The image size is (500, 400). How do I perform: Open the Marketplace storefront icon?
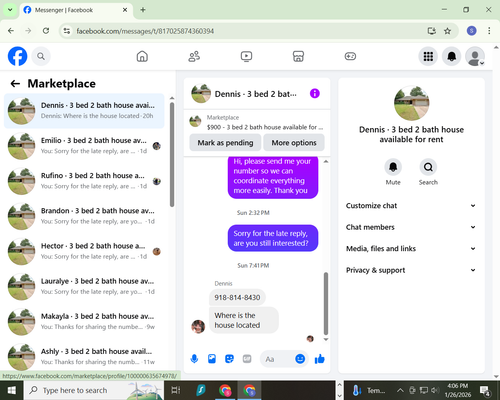(x=298, y=56)
